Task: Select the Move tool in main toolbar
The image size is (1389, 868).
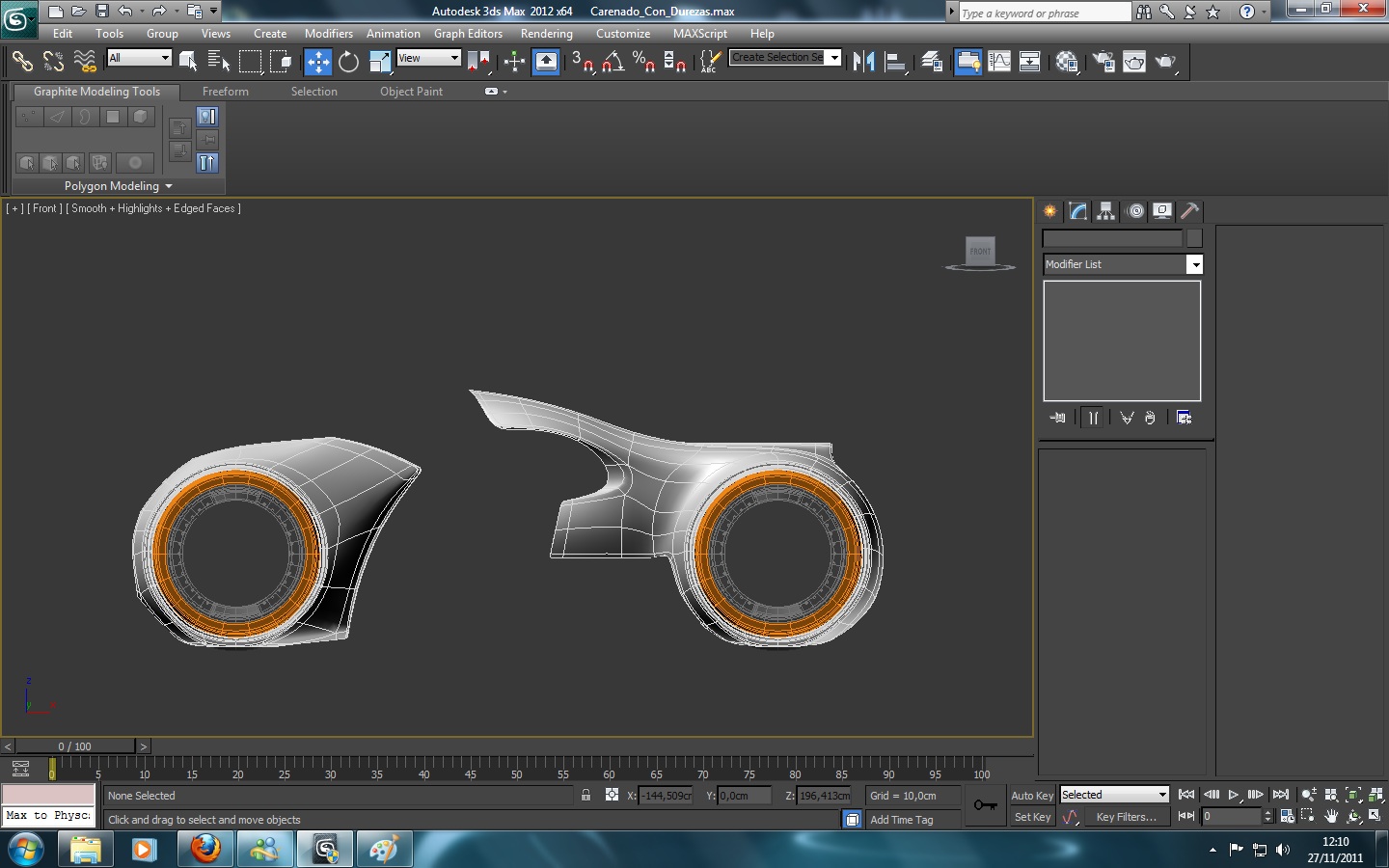Action: click(317, 63)
